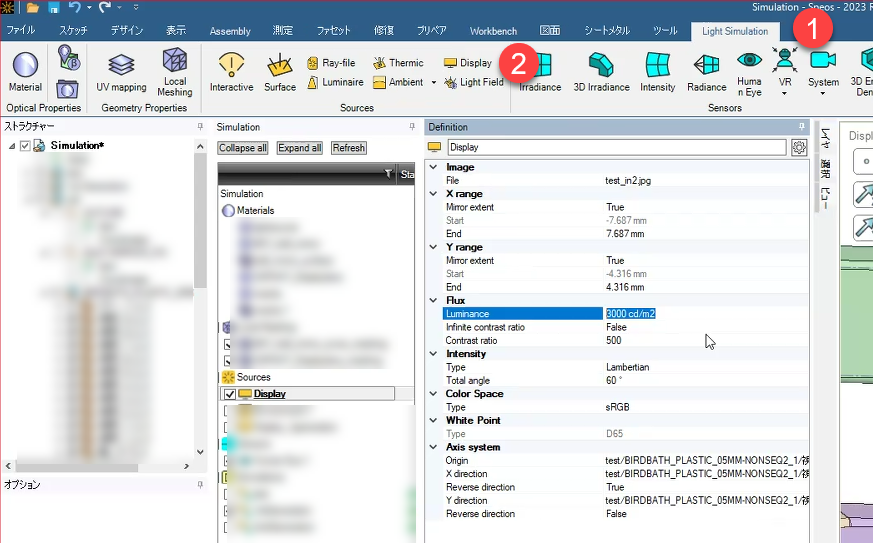Screen dimensions: 873x543
Task: Redo the last action
Action: pos(105,7)
